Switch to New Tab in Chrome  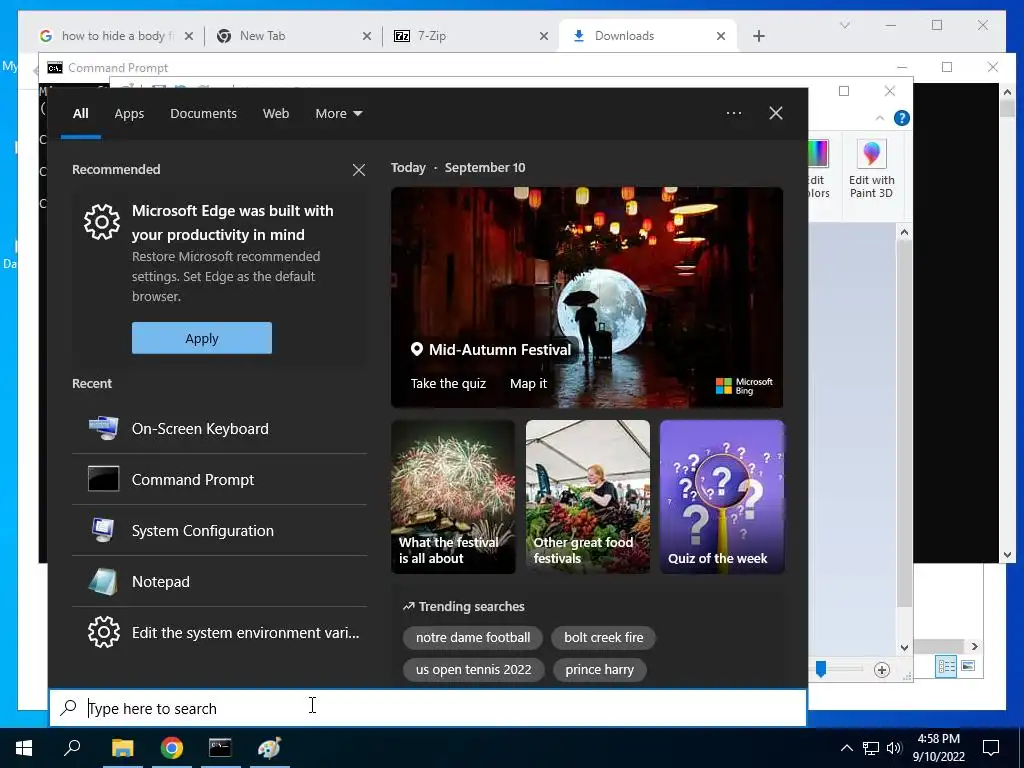295,36
